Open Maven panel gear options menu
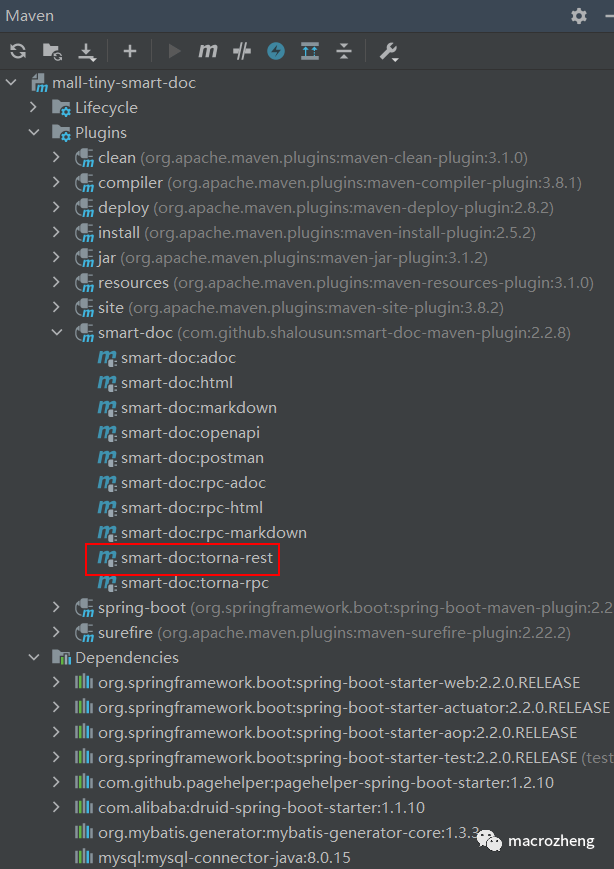The width and height of the screenshot is (614, 869). coord(578,16)
